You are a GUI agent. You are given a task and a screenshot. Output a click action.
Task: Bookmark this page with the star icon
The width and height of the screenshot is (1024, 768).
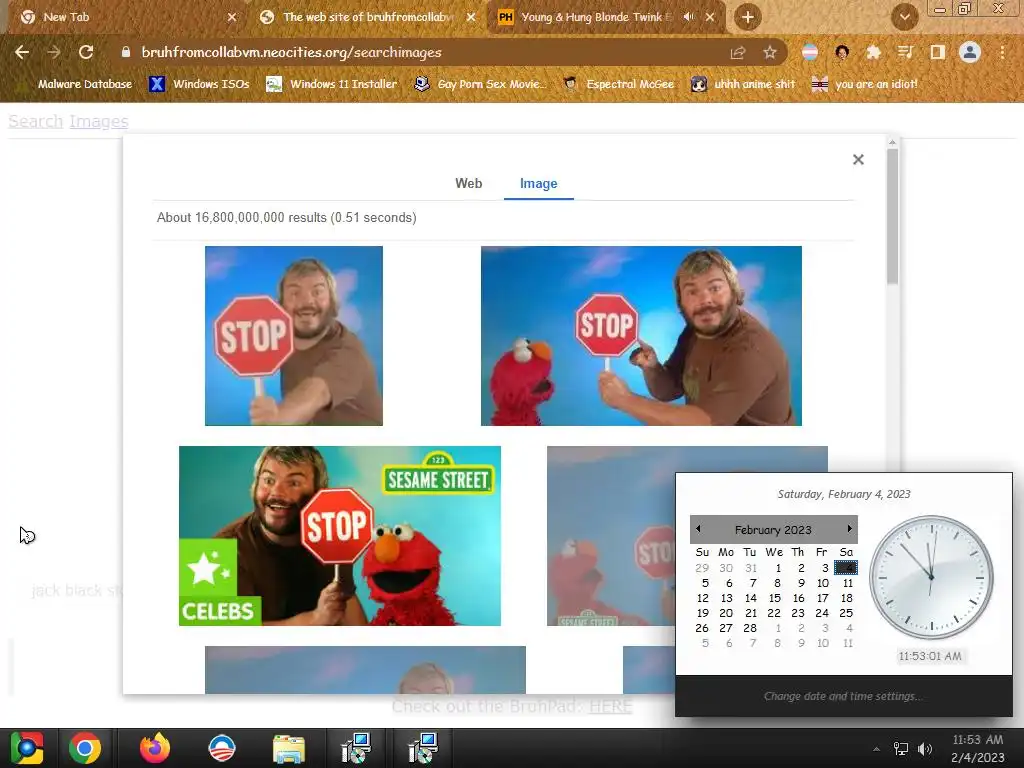[770, 52]
